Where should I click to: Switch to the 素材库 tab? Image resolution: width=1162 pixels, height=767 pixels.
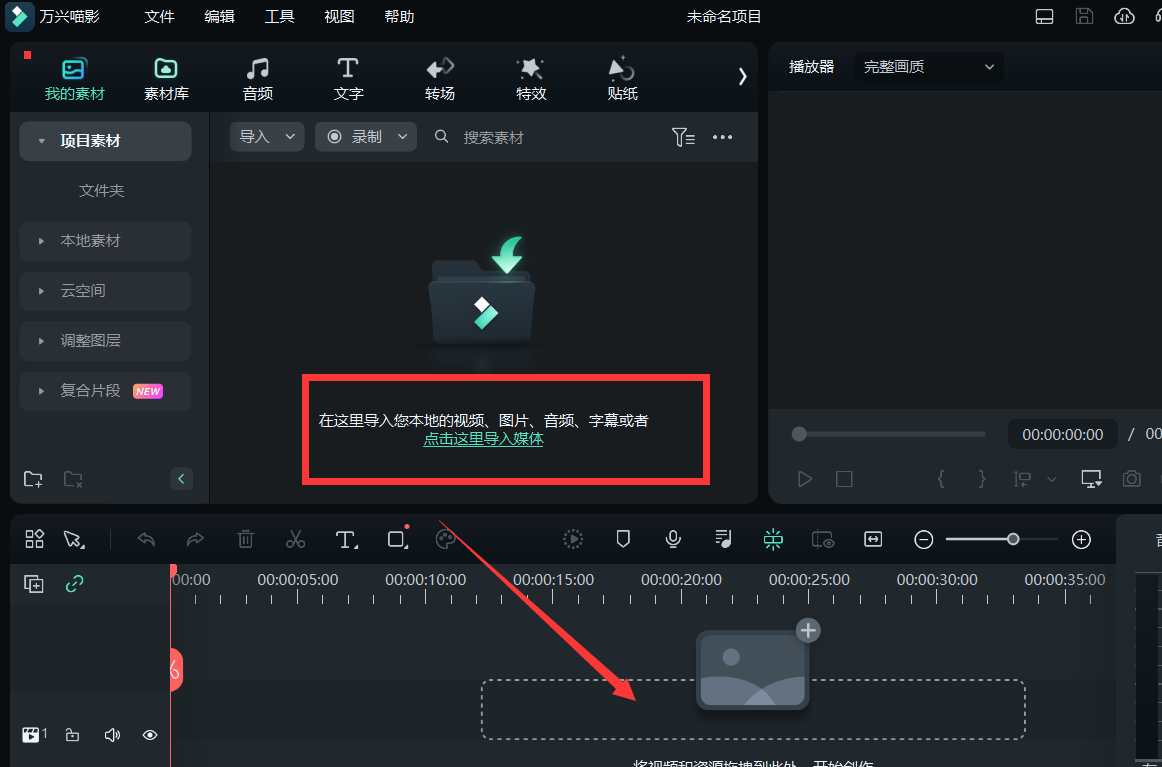point(165,78)
